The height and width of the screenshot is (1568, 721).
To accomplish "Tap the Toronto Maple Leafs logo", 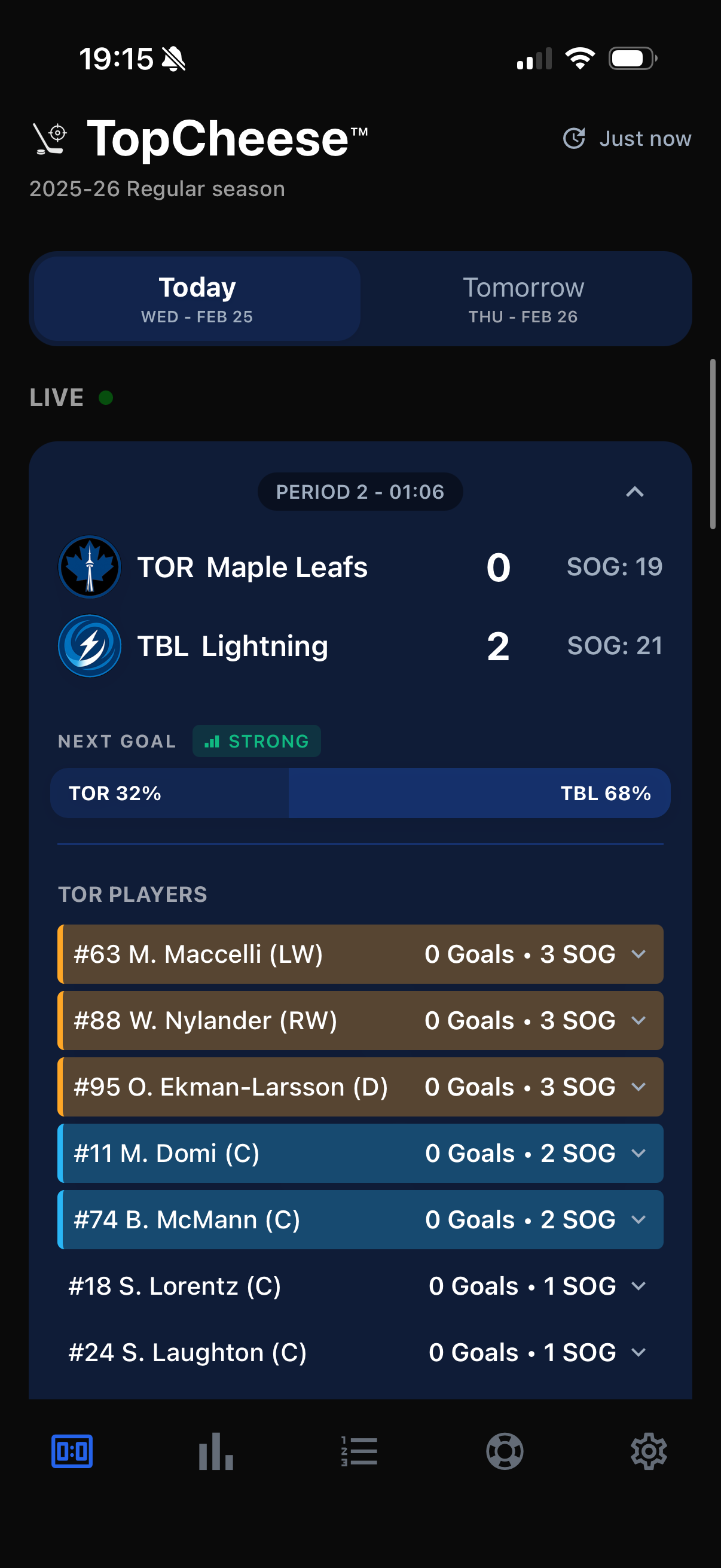I will pos(90,567).
